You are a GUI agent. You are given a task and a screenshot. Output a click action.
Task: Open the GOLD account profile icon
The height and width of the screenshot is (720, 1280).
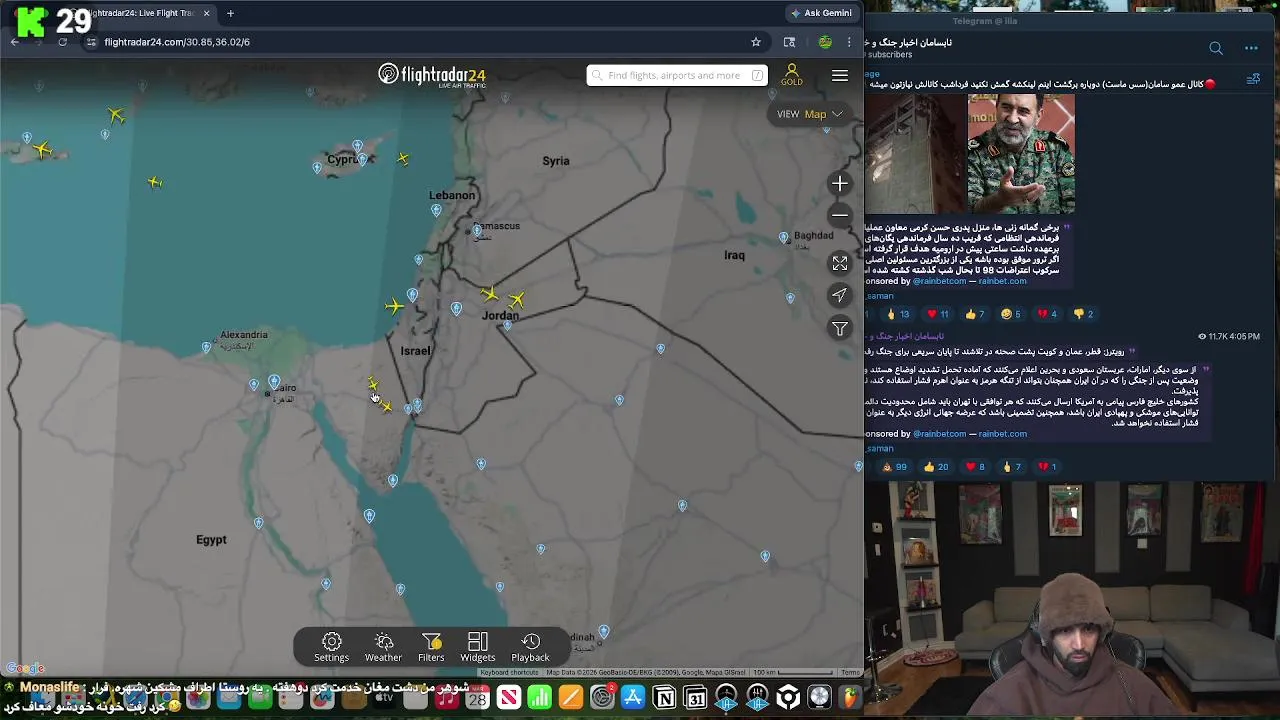click(x=791, y=75)
